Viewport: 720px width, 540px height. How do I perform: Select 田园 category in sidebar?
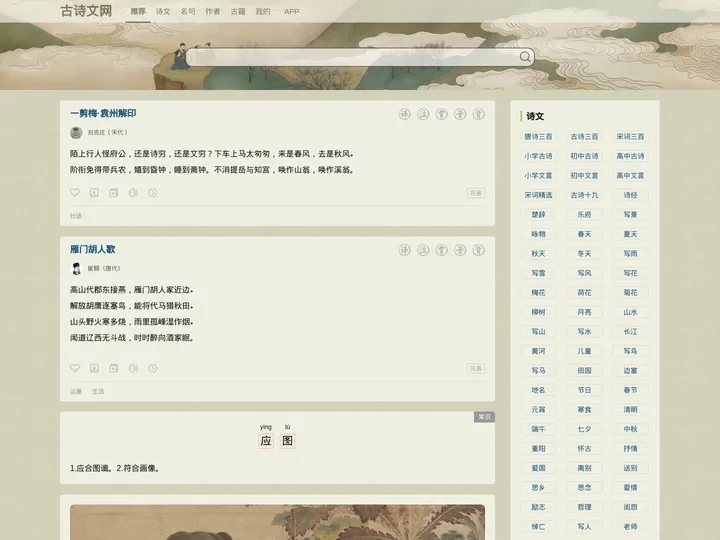584,371
